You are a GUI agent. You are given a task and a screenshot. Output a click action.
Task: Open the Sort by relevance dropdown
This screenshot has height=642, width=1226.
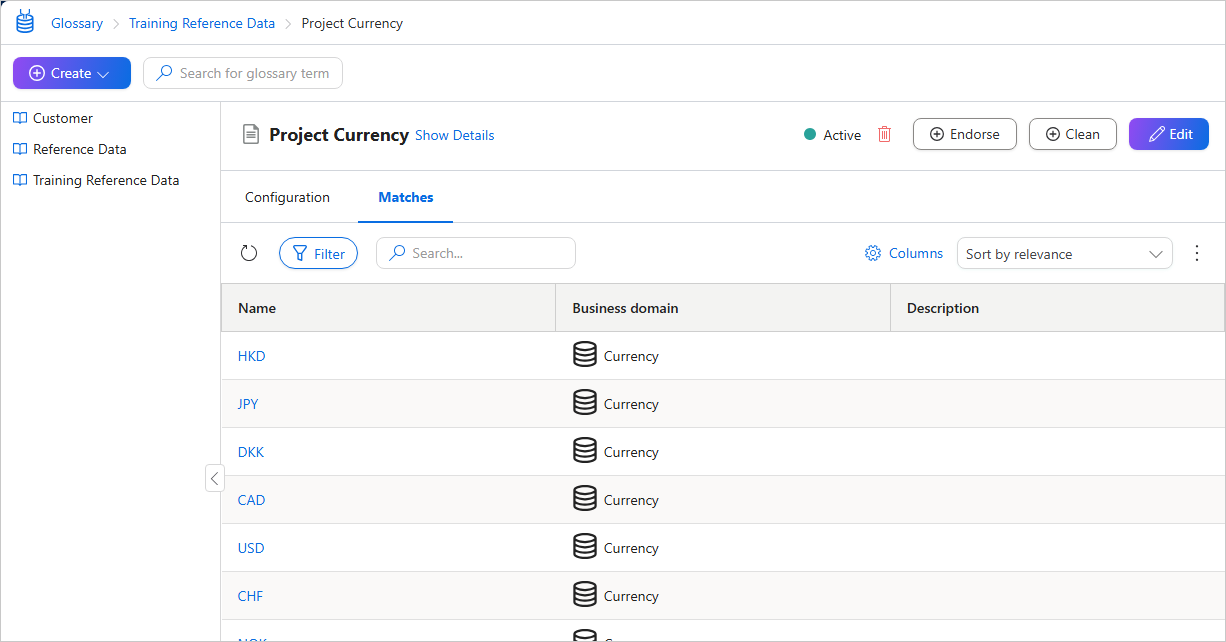(x=1065, y=254)
